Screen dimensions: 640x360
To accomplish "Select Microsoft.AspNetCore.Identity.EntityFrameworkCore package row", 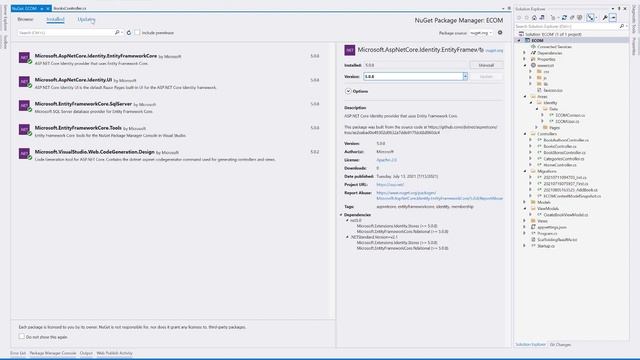I will [170, 59].
